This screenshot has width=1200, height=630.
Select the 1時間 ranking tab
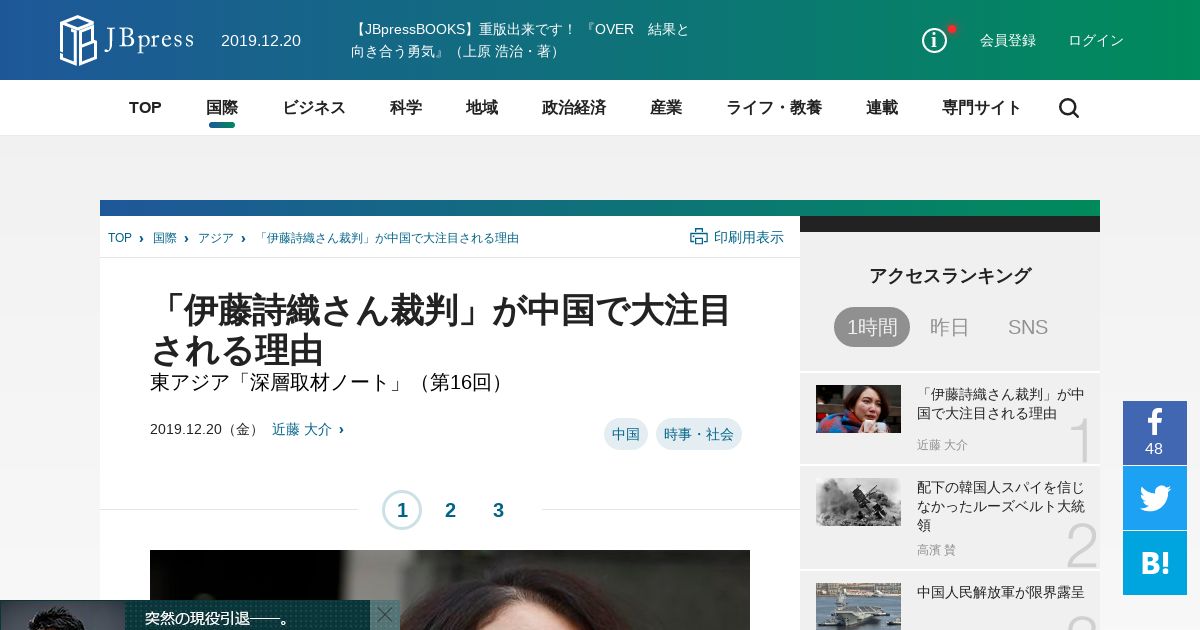(x=872, y=327)
